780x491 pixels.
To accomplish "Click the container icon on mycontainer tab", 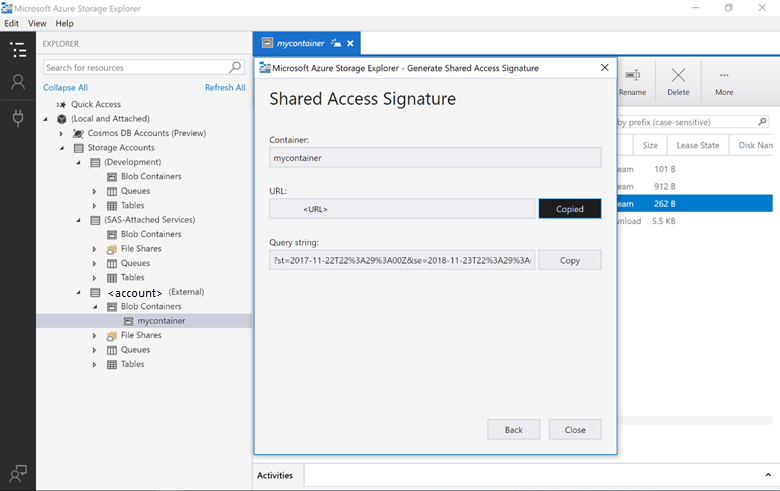I will coord(268,43).
